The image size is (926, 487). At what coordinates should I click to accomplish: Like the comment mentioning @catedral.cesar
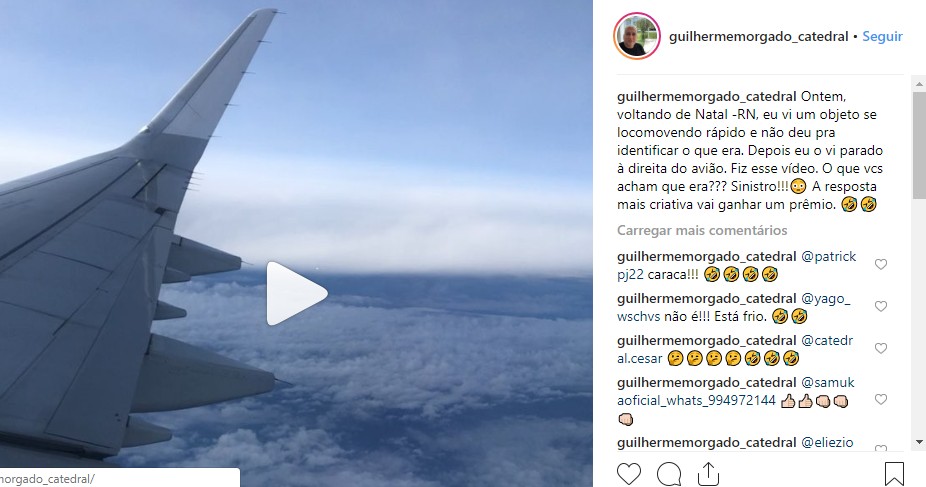coord(881,348)
